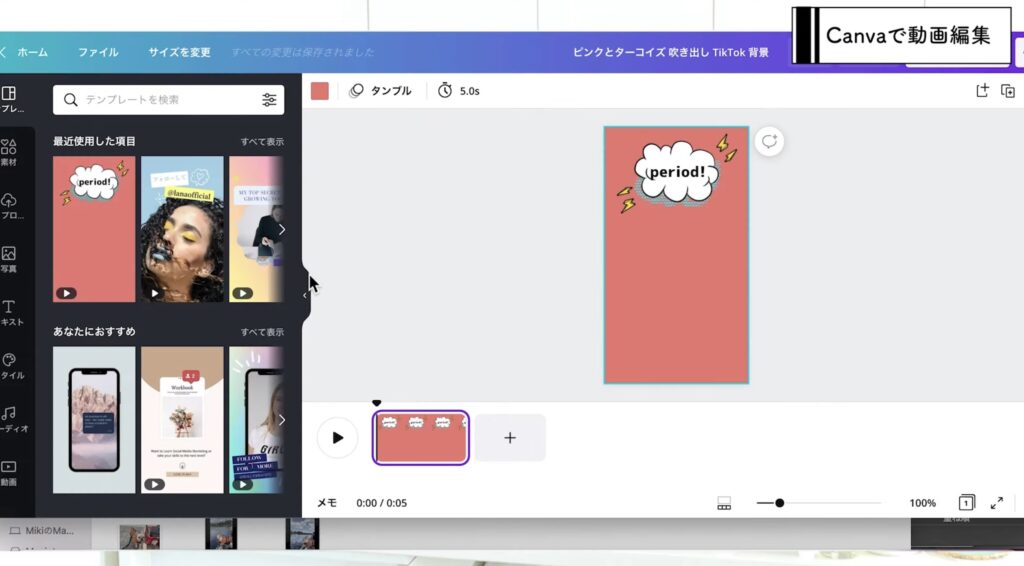Click the add page icon in toolbar
1024x566 pixels.
tap(982, 91)
